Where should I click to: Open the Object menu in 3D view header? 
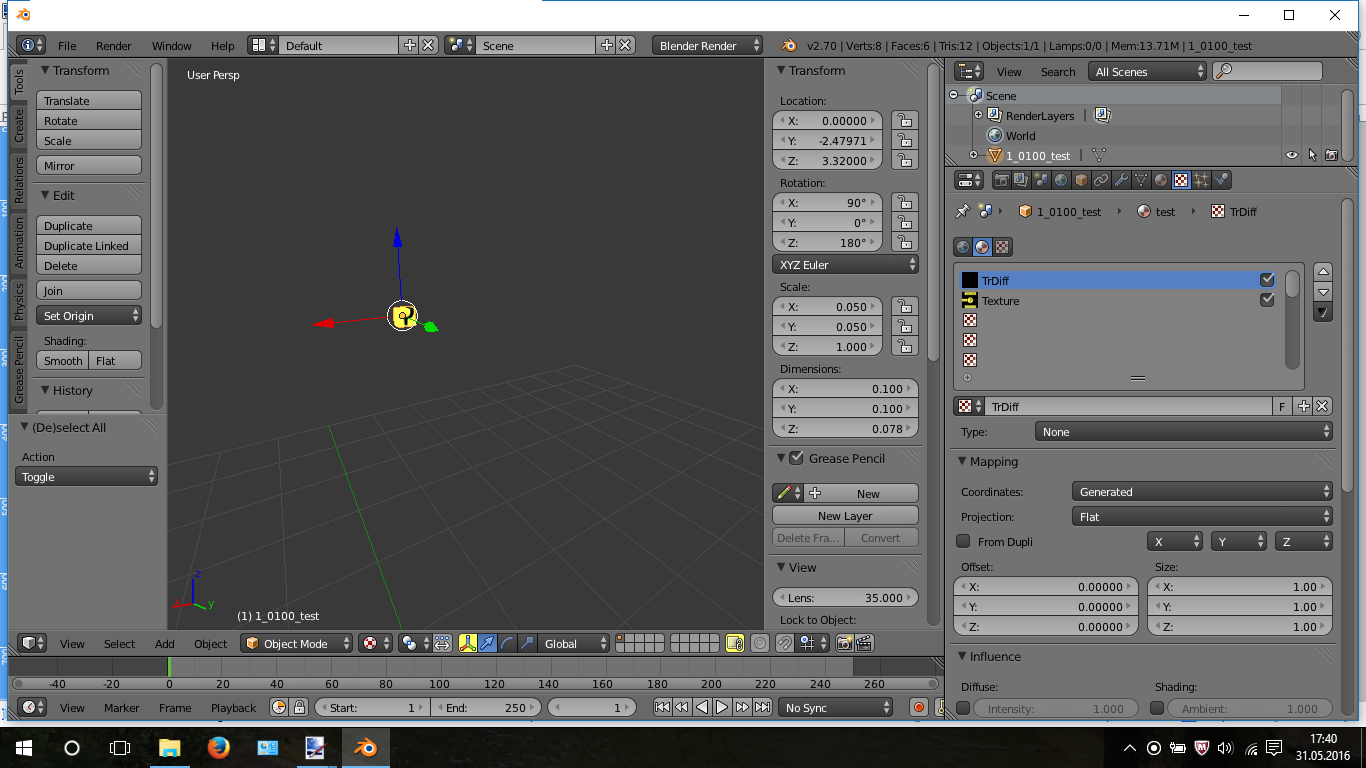pyautogui.click(x=211, y=644)
